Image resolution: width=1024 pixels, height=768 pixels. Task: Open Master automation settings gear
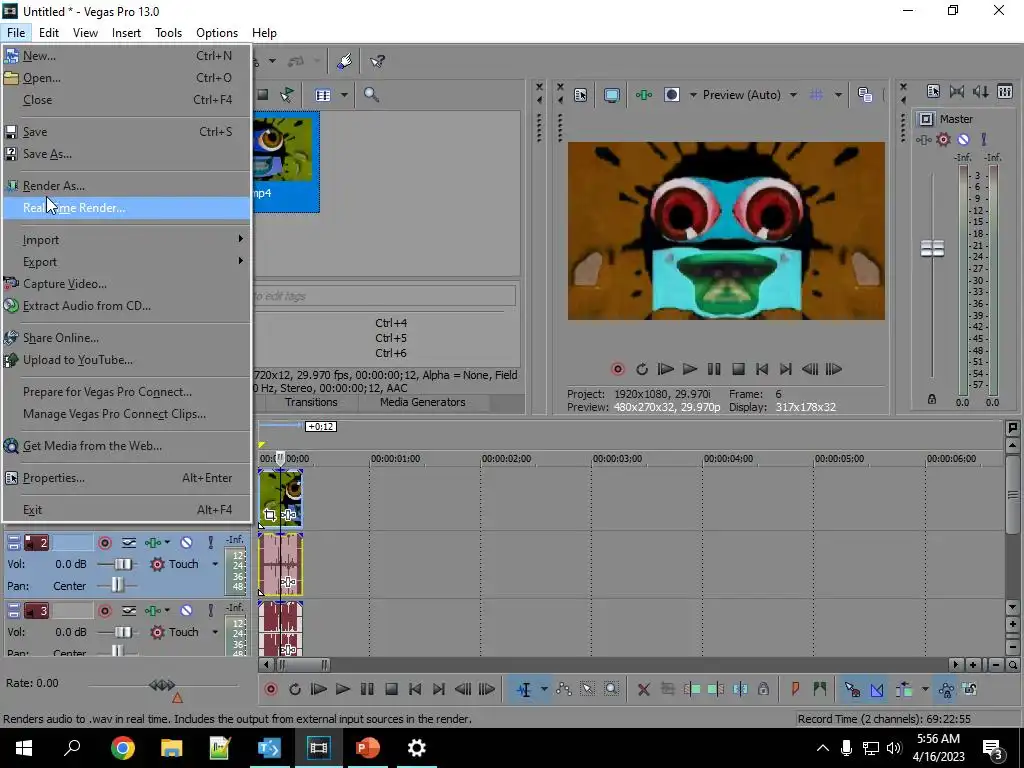[943, 139]
